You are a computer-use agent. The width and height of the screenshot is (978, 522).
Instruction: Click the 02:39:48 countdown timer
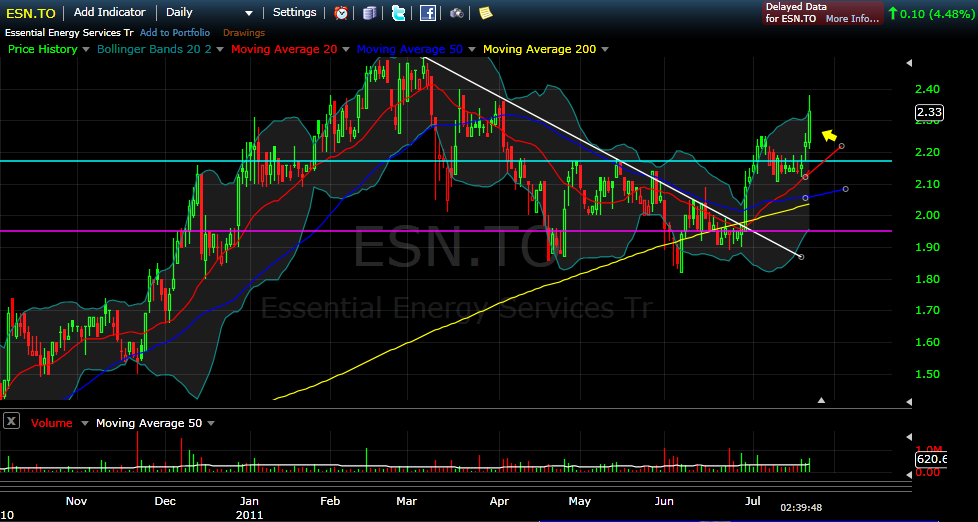(801, 508)
